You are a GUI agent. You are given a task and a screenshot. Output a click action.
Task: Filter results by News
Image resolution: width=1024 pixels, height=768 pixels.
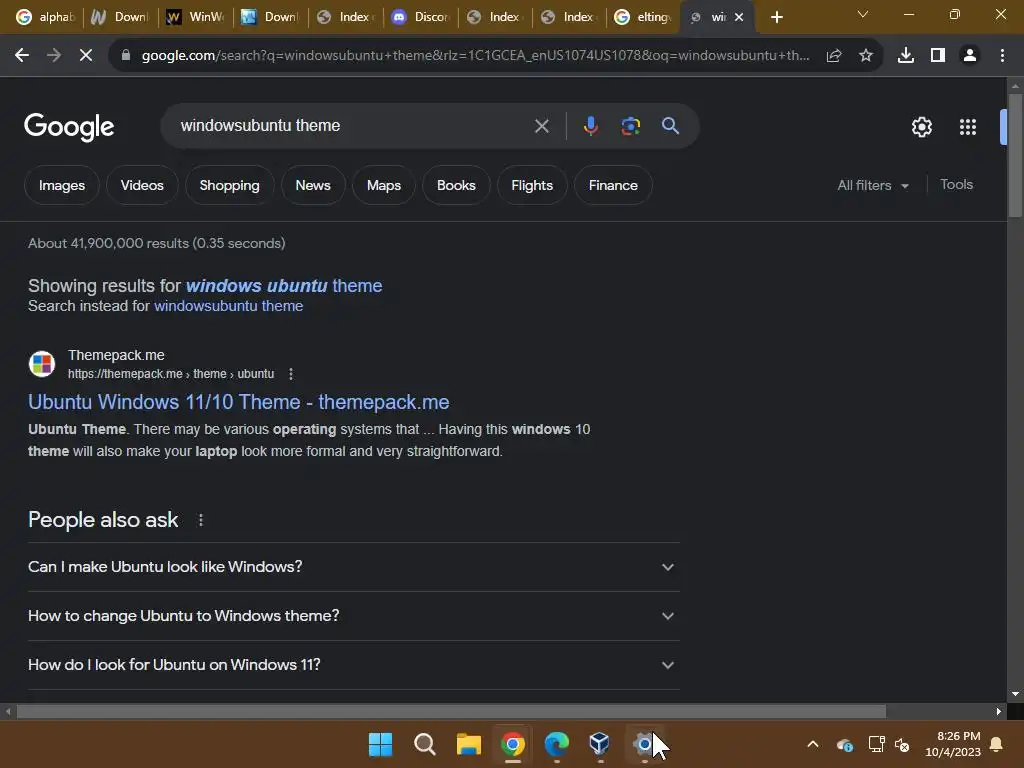tap(313, 185)
